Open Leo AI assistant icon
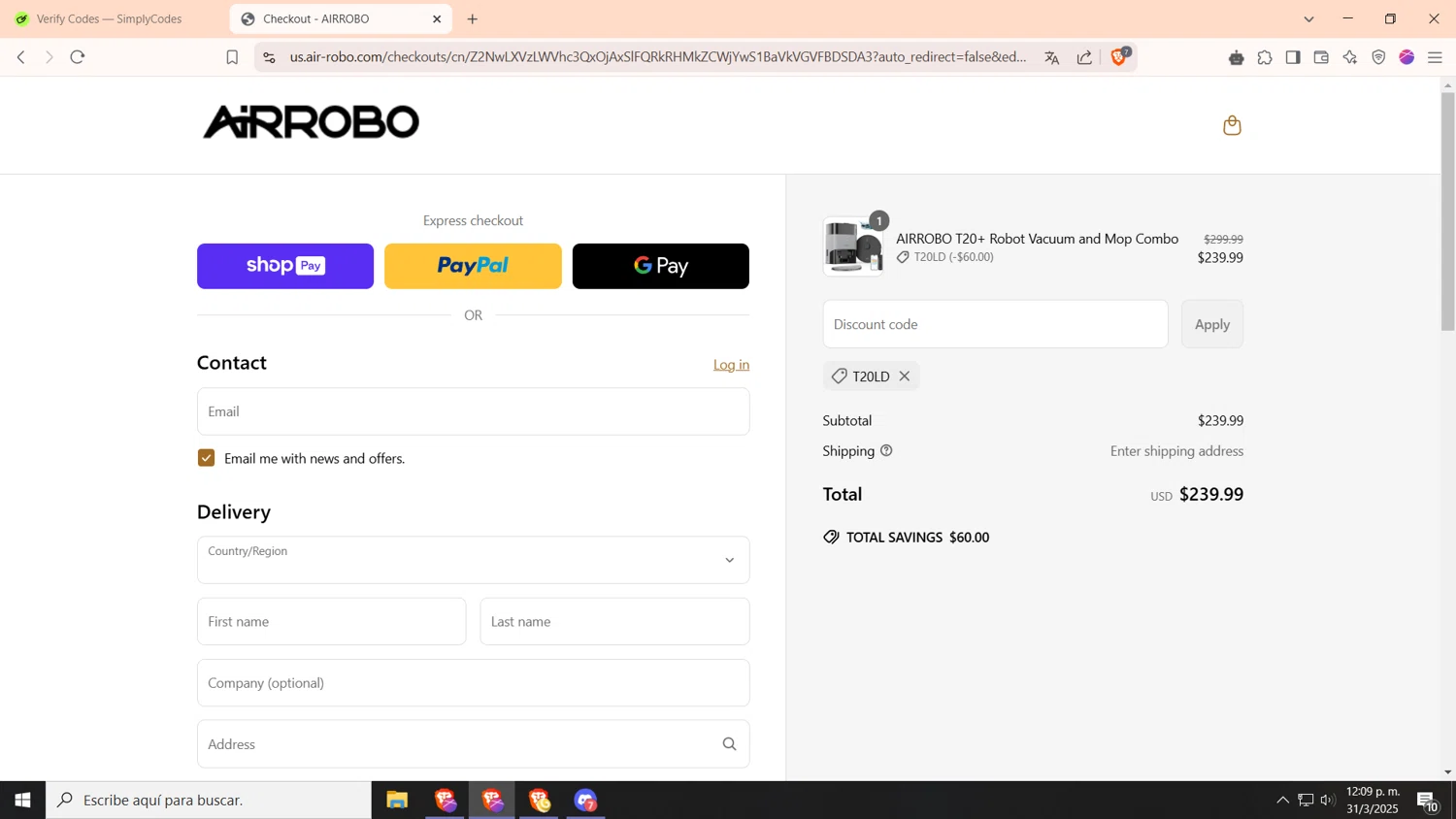1456x819 pixels. (x=1350, y=57)
